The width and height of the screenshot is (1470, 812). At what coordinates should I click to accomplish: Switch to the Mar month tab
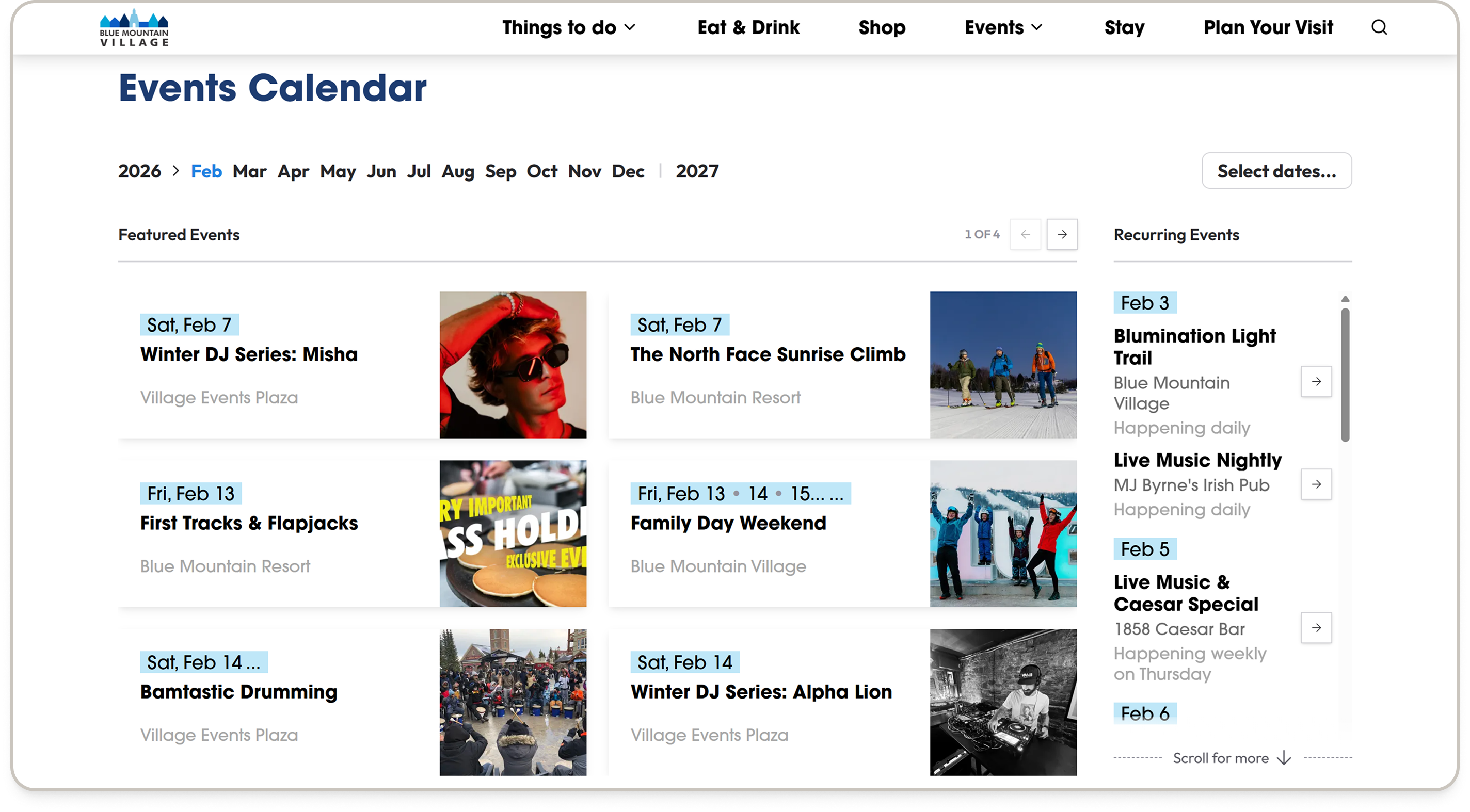(x=249, y=171)
